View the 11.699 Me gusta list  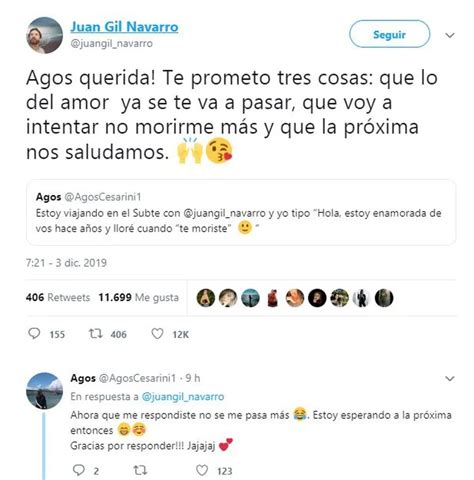pos(139,297)
